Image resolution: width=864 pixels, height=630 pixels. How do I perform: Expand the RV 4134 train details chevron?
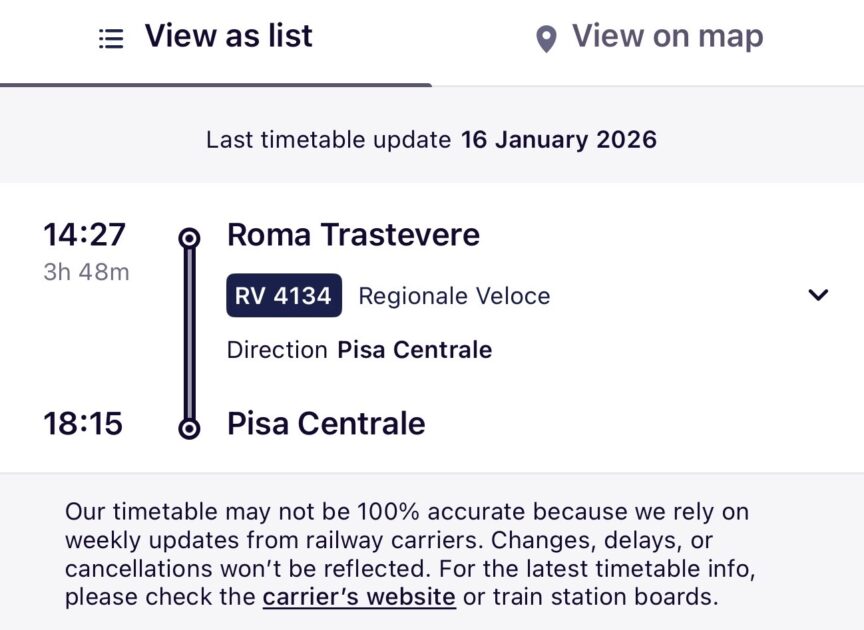[818, 295]
